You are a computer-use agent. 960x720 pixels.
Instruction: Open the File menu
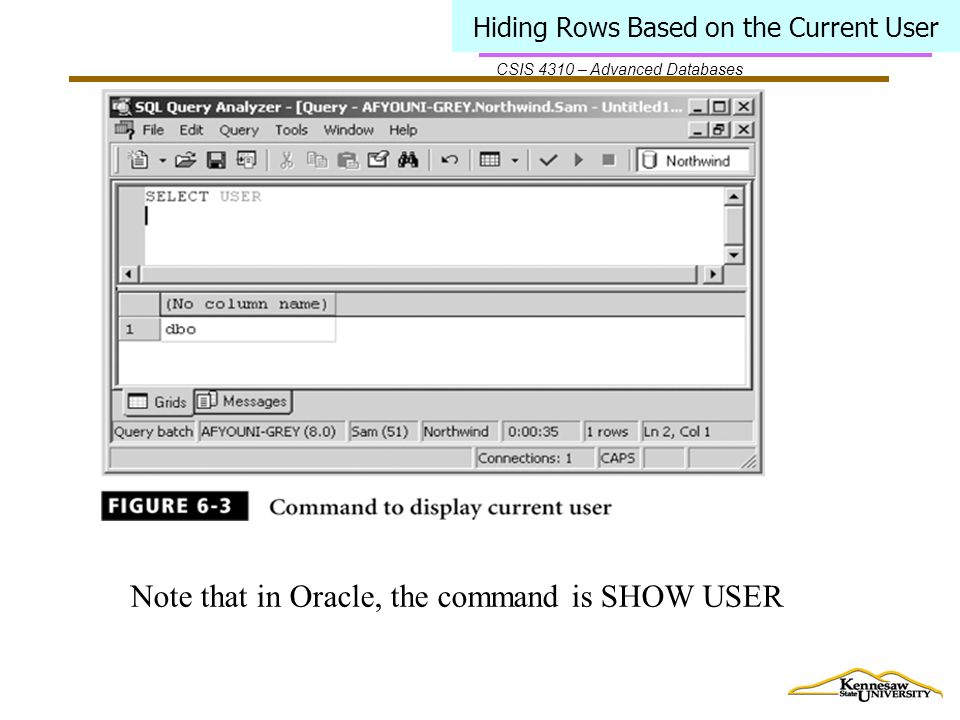coord(153,130)
